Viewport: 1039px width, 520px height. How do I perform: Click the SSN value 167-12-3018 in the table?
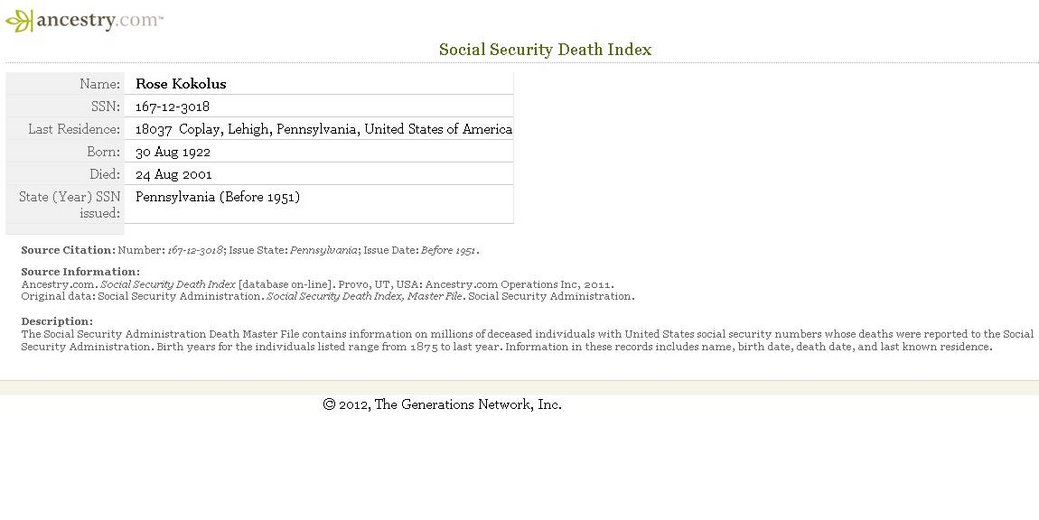pyautogui.click(x=173, y=107)
